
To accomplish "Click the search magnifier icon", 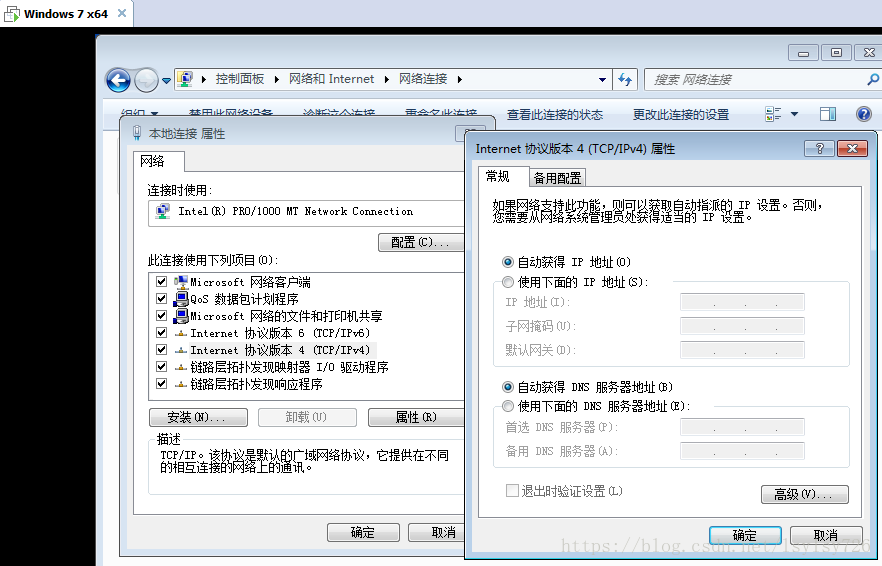I will [x=872, y=79].
